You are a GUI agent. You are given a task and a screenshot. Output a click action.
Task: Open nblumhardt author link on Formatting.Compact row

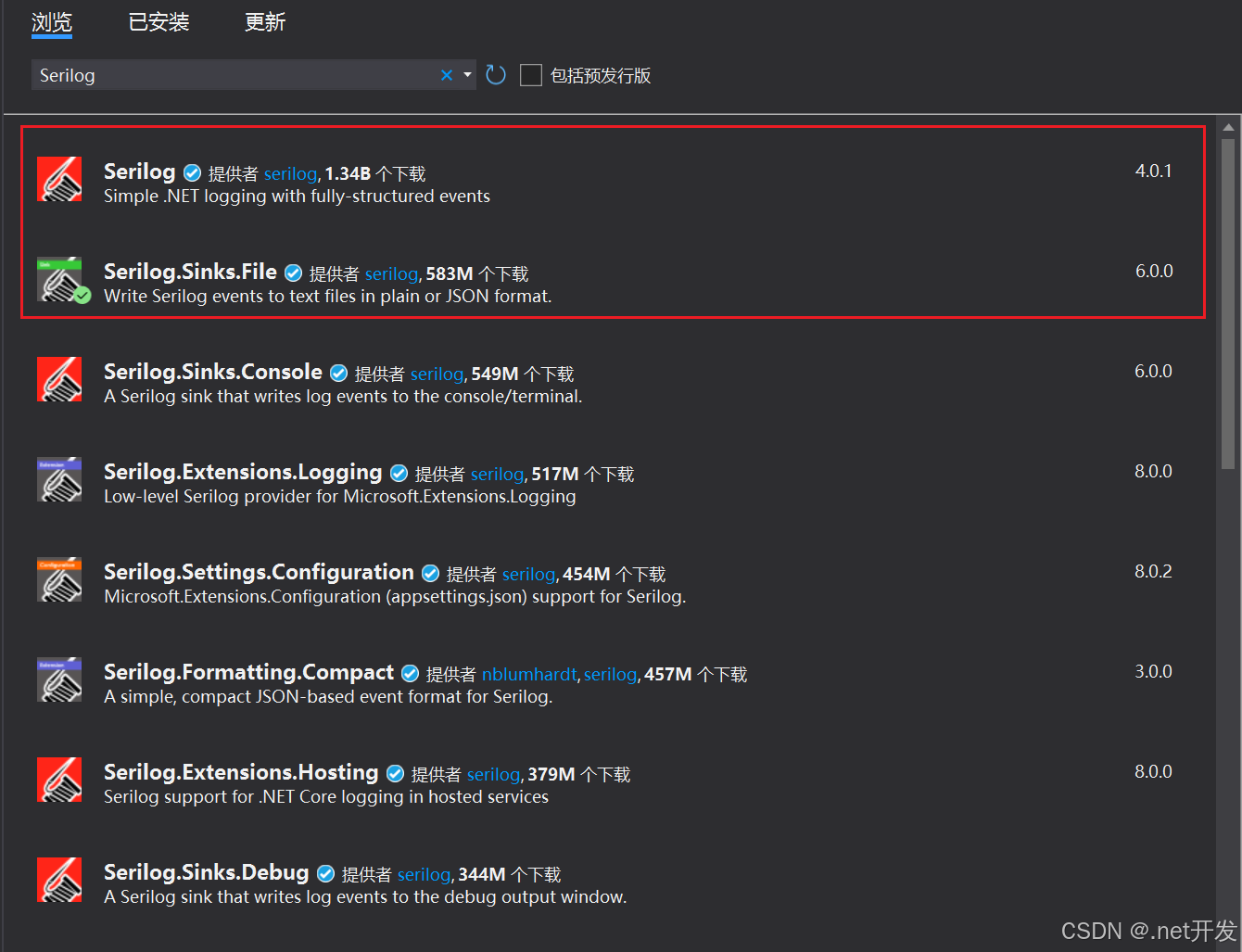click(529, 674)
